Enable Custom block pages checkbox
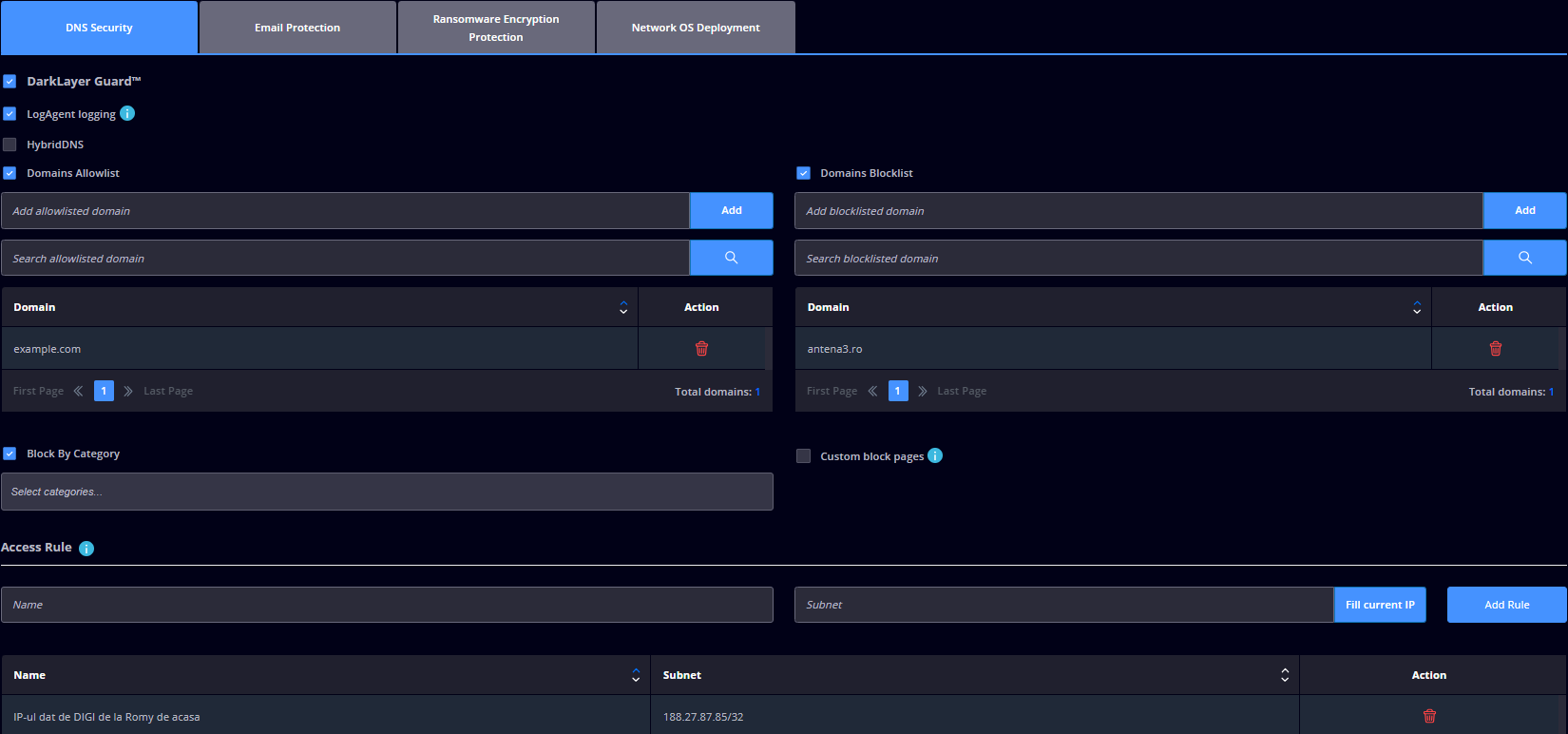 803,456
